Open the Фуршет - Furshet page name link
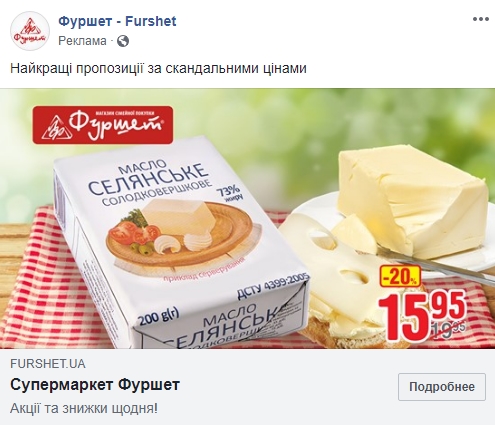 (x=117, y=21)
